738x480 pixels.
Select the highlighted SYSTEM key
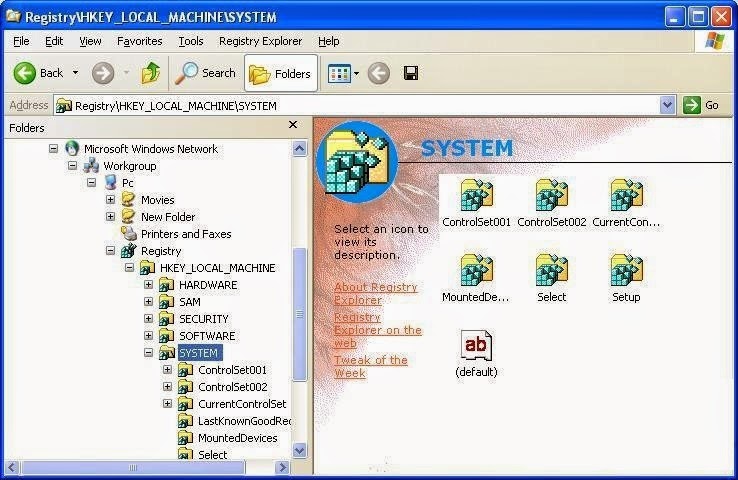click(x=199, y=353)
